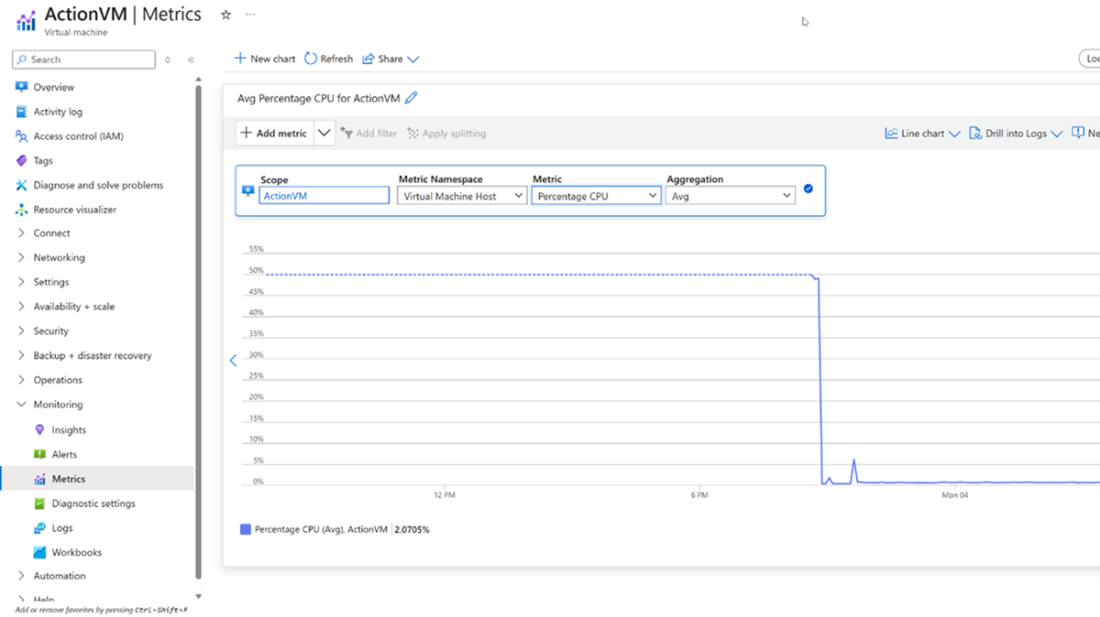The width and height of the screenshot is (1100, 617).
Task: Click the Overview monitor icon
Action: click(x=21, y=87)
